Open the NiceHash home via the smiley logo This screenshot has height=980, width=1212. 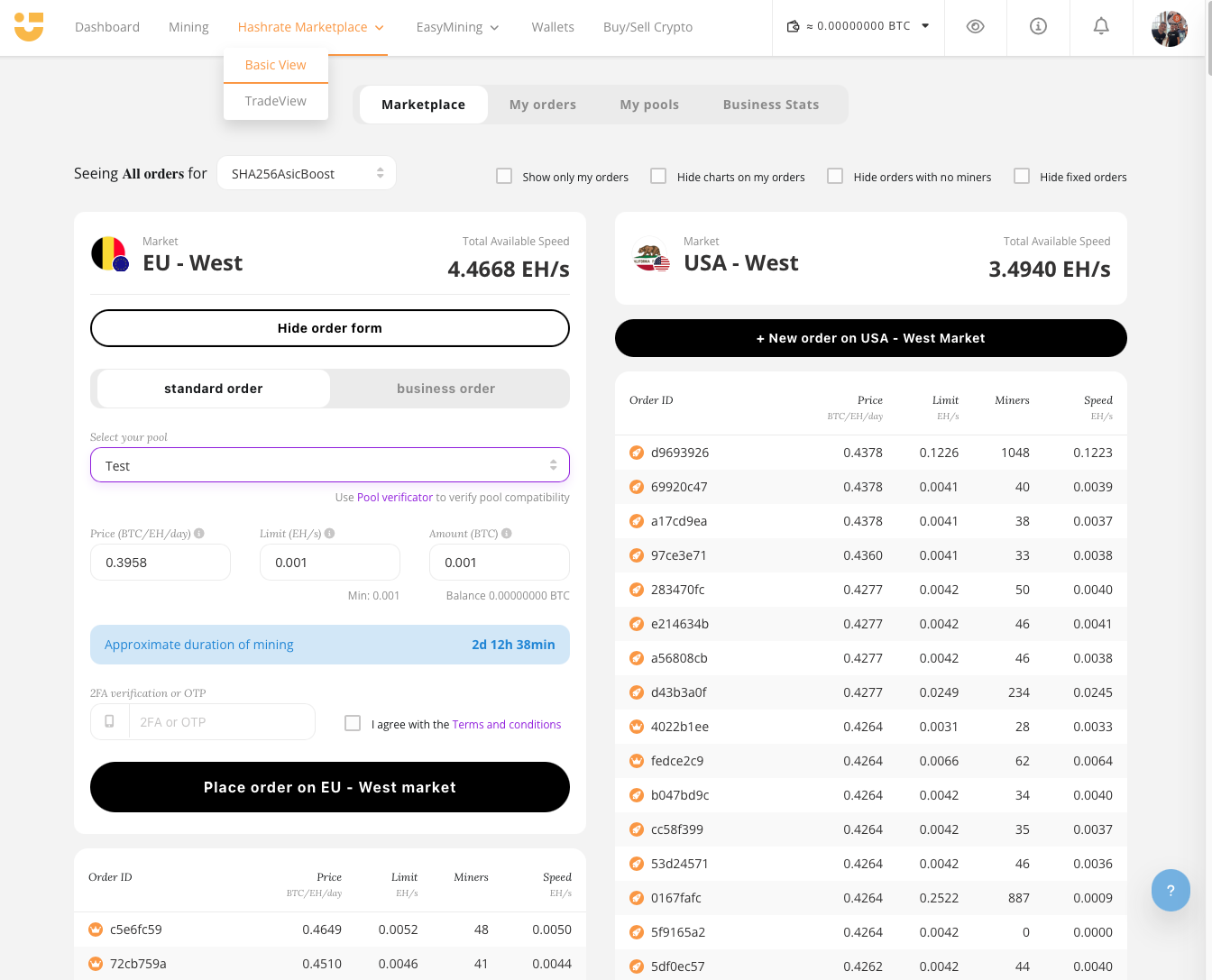coord(30,27)
